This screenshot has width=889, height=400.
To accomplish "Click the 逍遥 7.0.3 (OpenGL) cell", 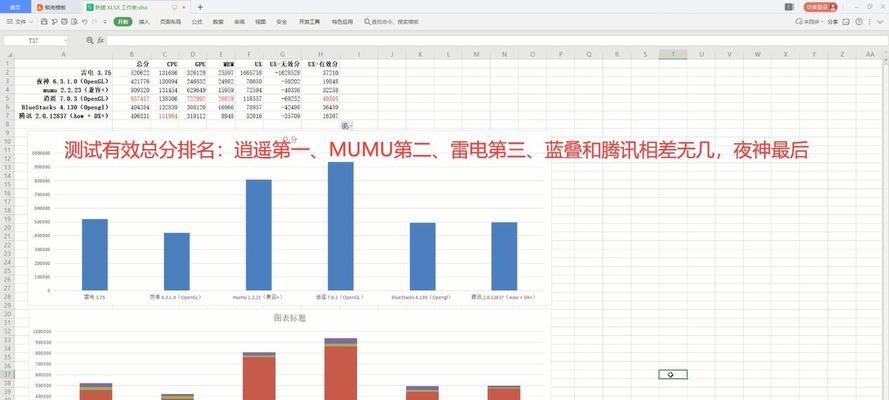I will tap(63, 99).
